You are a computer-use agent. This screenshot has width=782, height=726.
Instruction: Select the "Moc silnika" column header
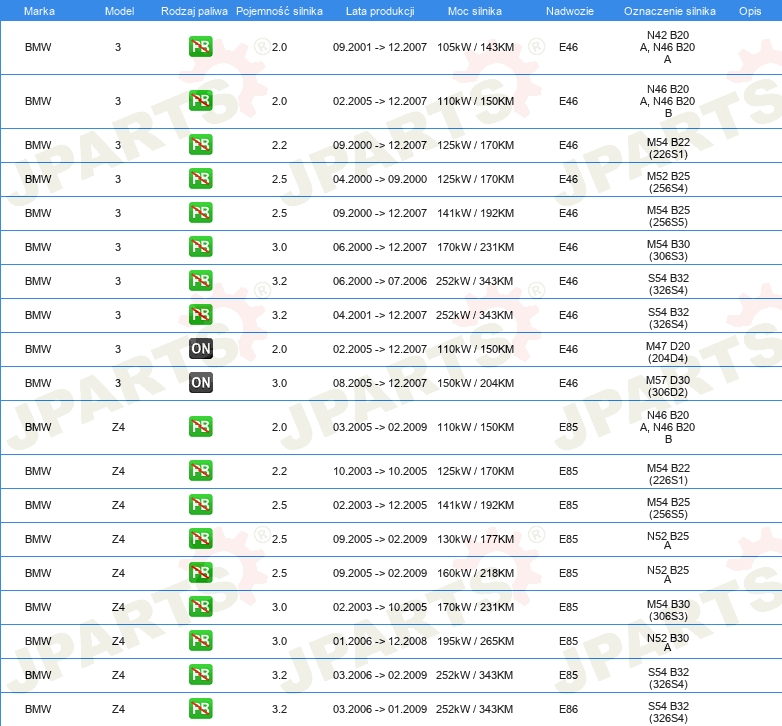[x=475, y=10]
